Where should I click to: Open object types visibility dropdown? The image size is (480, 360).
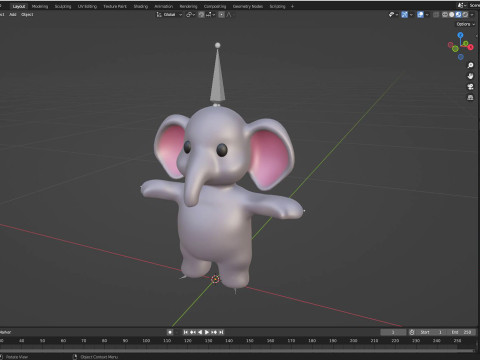pos(393,15)
